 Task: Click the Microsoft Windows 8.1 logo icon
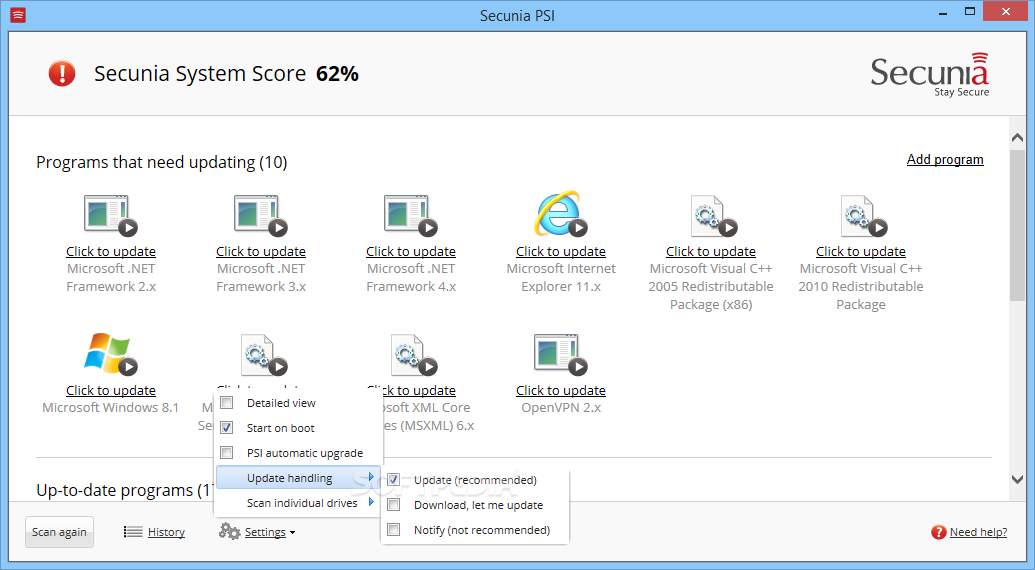pyautogui.click(x=110, y=354)
